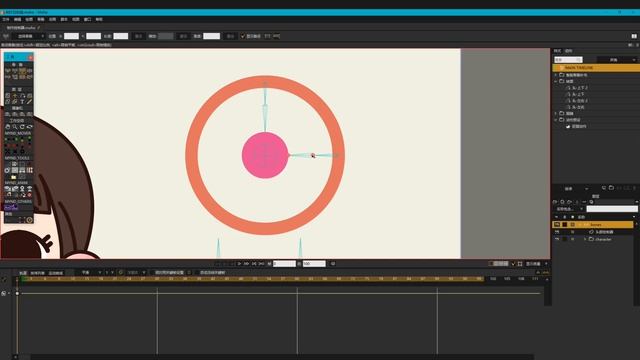The image size is (640, 360).
Task: Switch to the 通道 timeline tab
Action: click(x=23, y=273)
